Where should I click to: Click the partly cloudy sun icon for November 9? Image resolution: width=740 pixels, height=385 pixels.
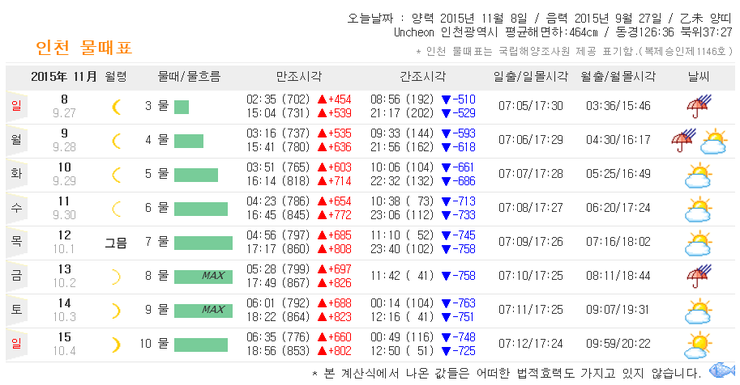coord(714,141)
